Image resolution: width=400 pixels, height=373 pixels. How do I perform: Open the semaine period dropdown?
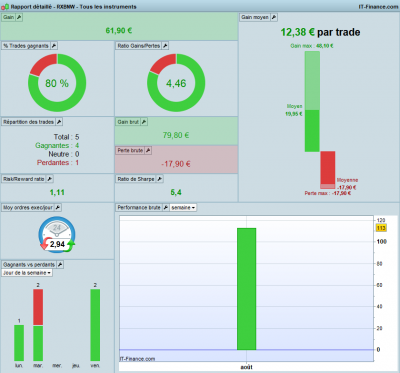(183, 208)
